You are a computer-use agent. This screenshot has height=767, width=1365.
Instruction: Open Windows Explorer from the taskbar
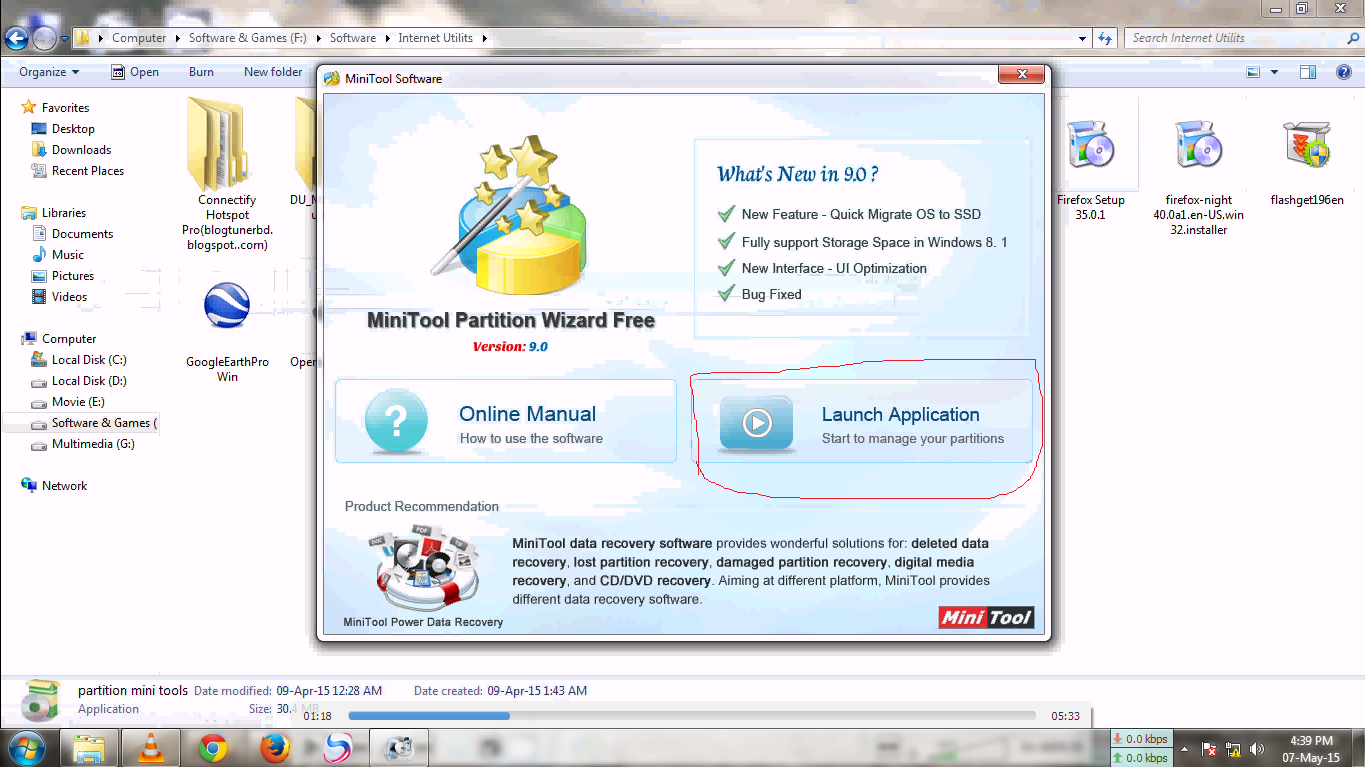[90, 748]
